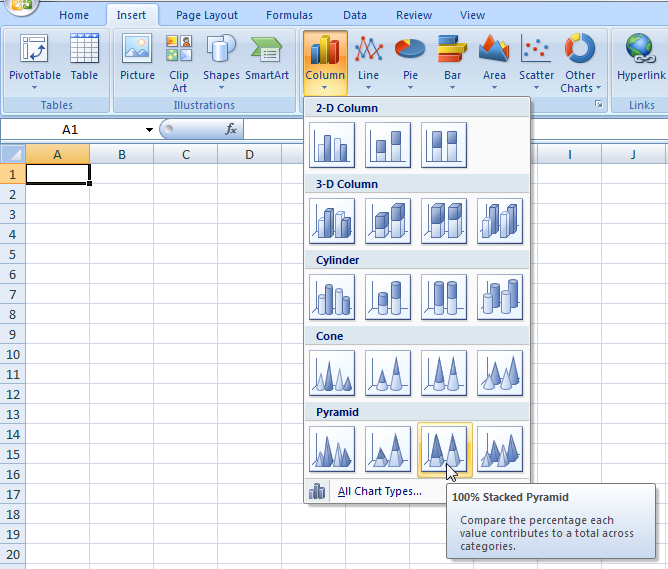Pick the Stacked Column in 3-D chart
This screenshot has height=569, width=668.
tap(388, 221)
